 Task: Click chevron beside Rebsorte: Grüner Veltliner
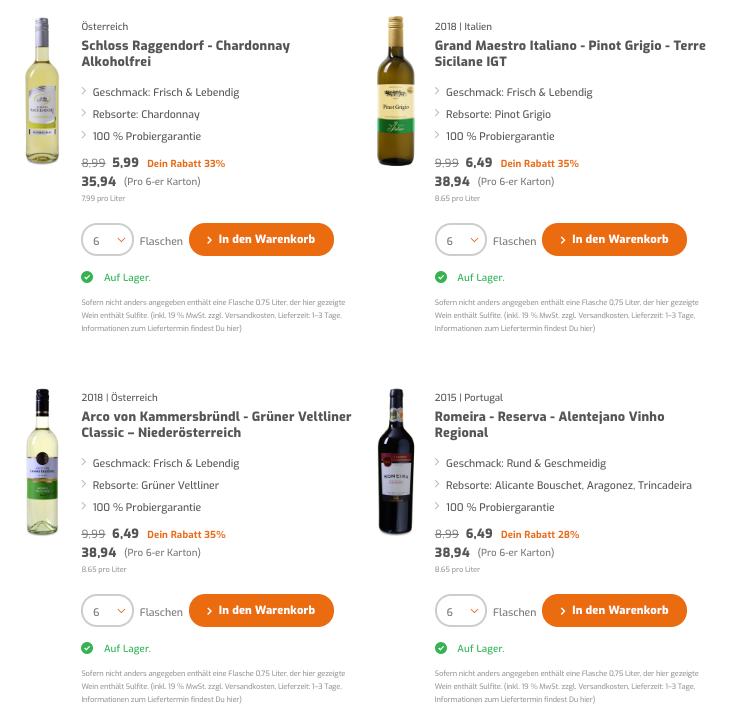[84, 485]
